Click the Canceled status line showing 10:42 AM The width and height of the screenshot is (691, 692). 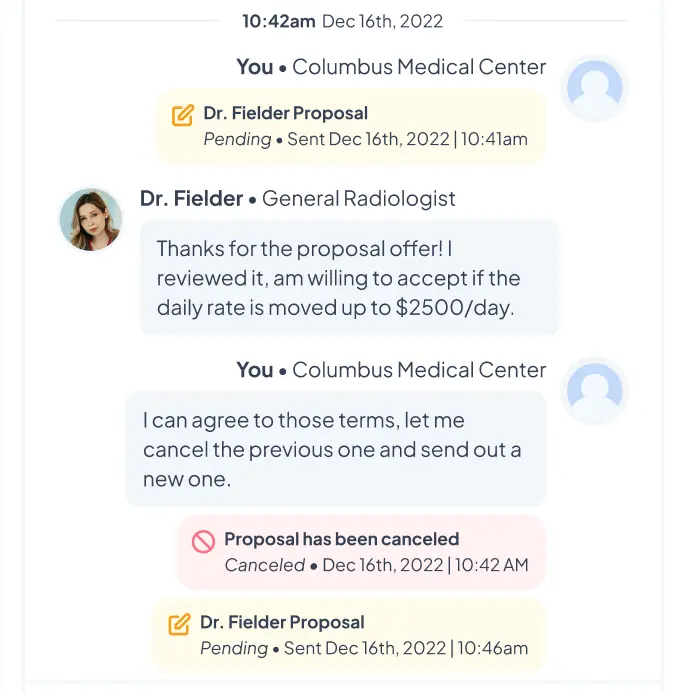click(x=376, y=565)
